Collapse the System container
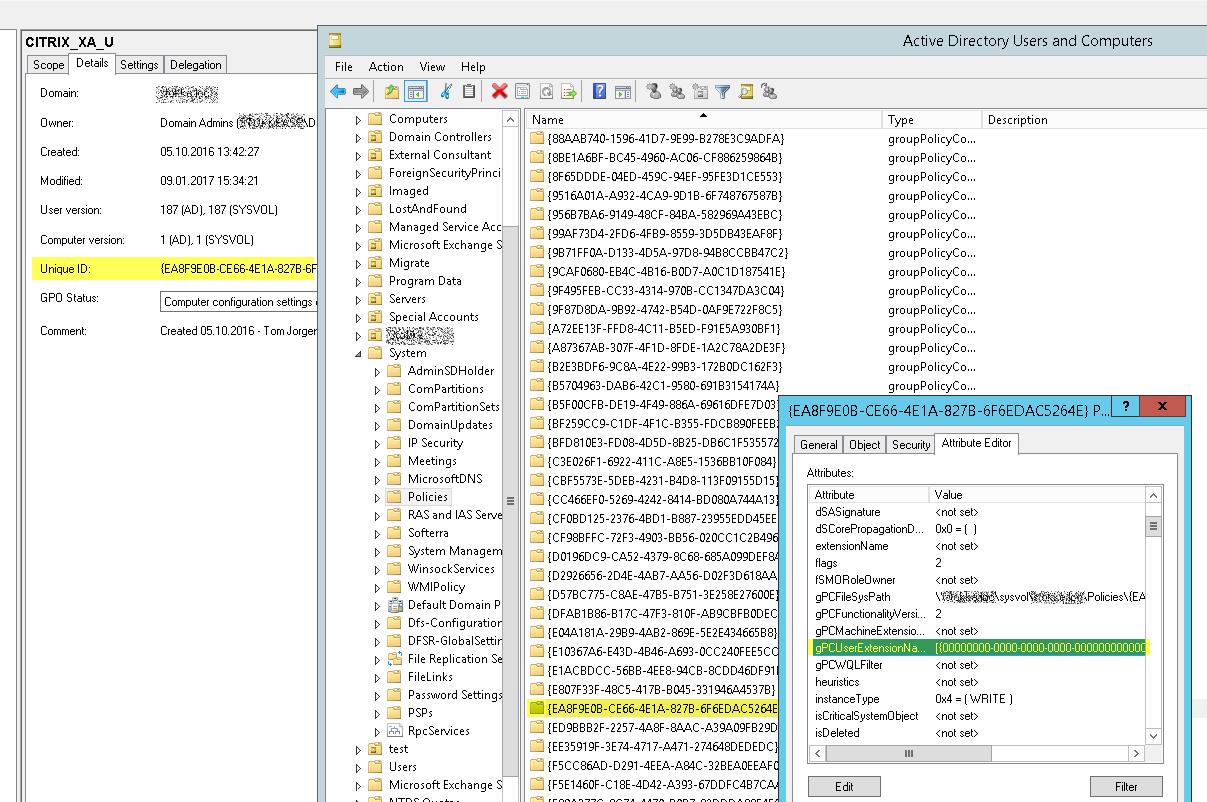 [357, 352]
